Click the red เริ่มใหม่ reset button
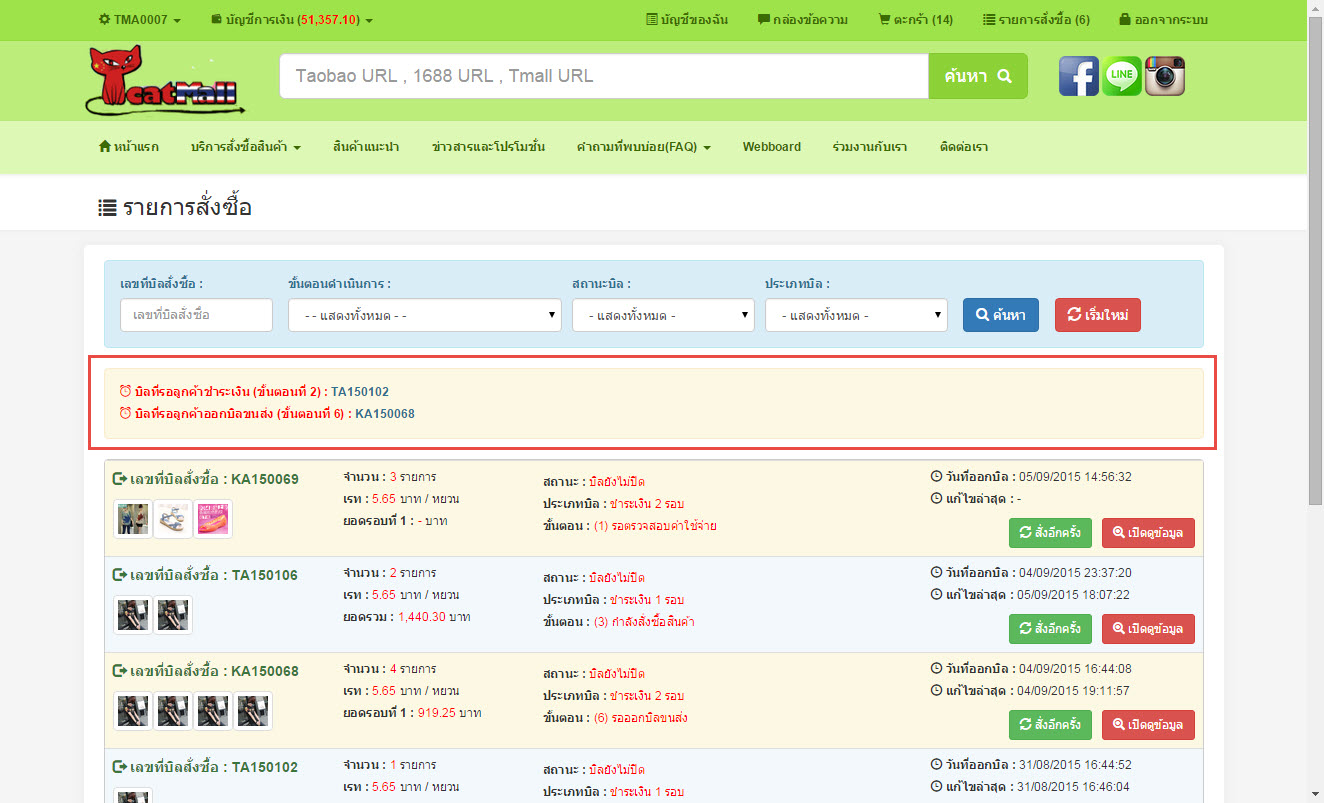The height and width of the screenshot is (803, 1324). coord(1097,315)
